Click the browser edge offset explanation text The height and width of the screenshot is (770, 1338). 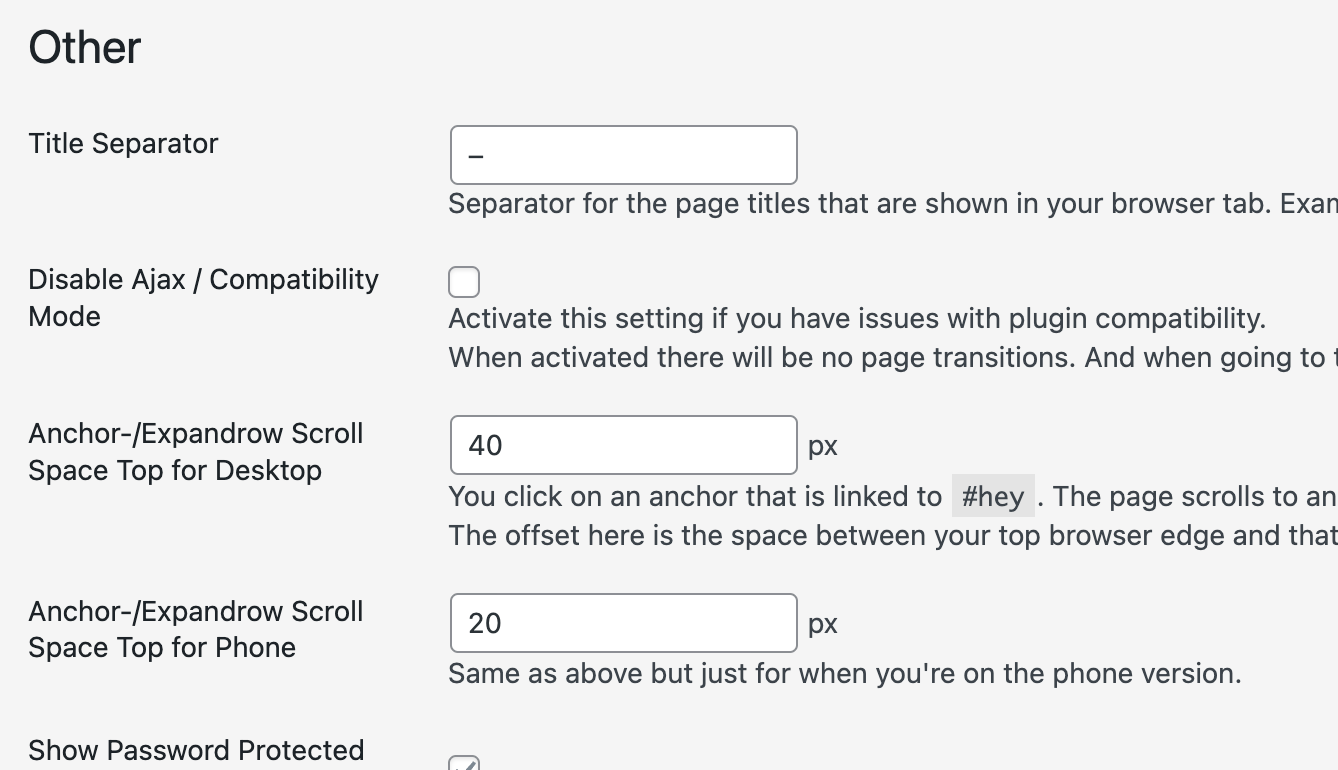(890, 535)
